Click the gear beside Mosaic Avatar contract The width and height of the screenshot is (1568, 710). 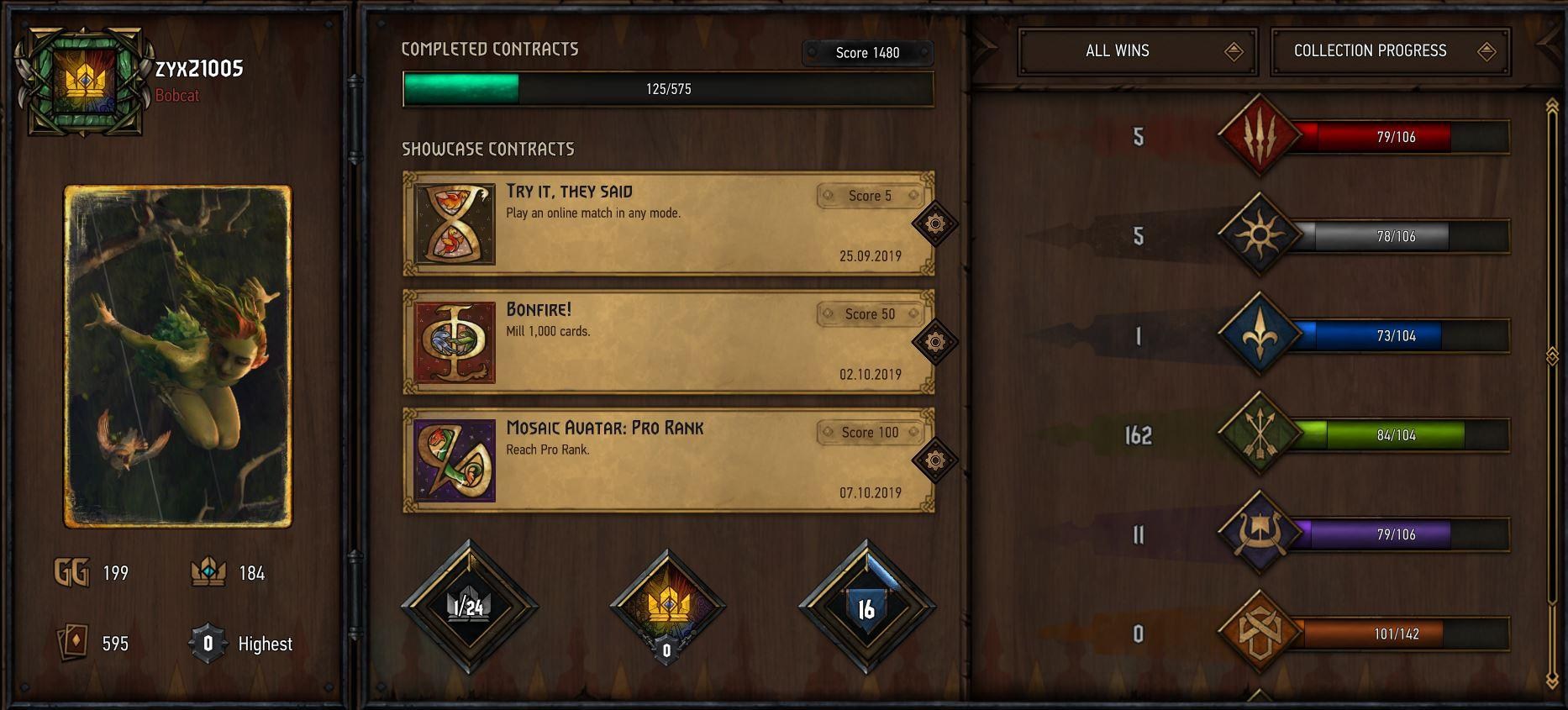[935, 460]
